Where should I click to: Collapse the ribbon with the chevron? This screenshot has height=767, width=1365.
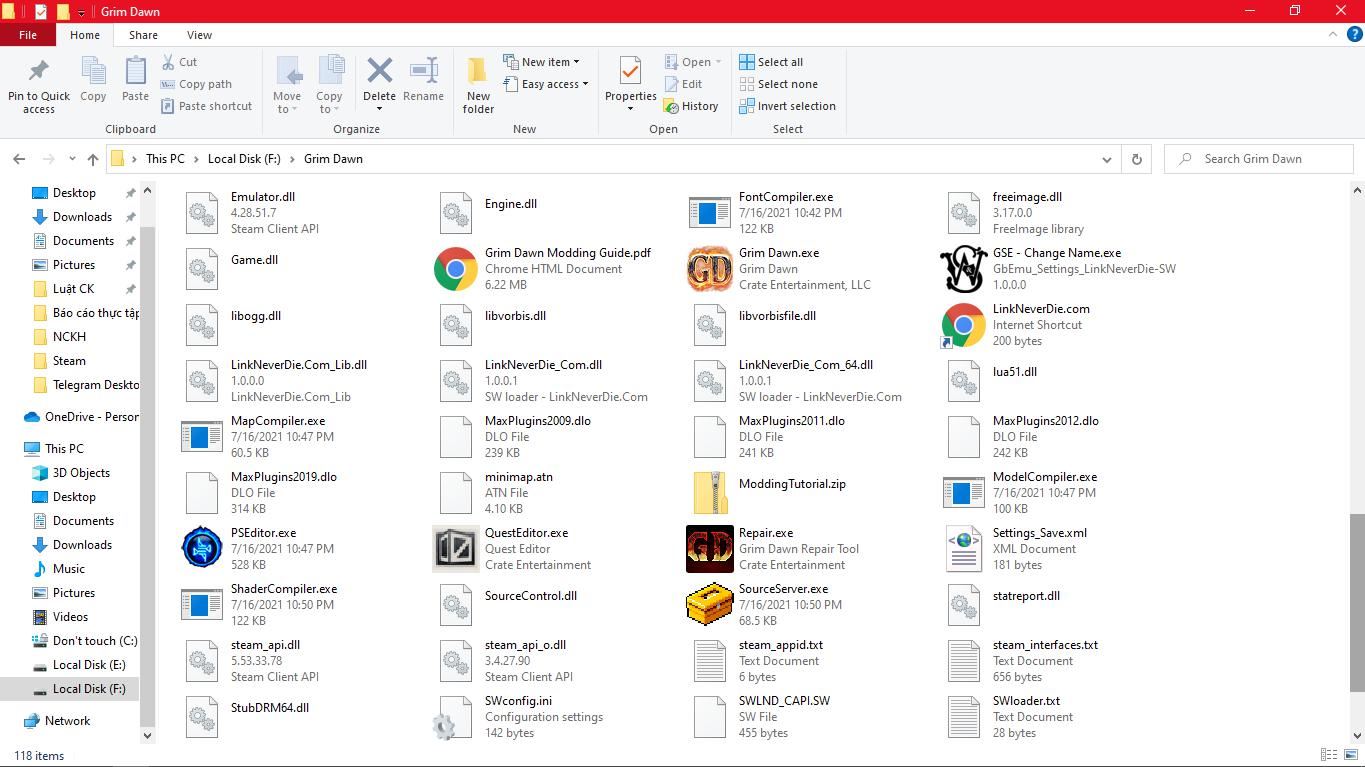pos(1332,35)
